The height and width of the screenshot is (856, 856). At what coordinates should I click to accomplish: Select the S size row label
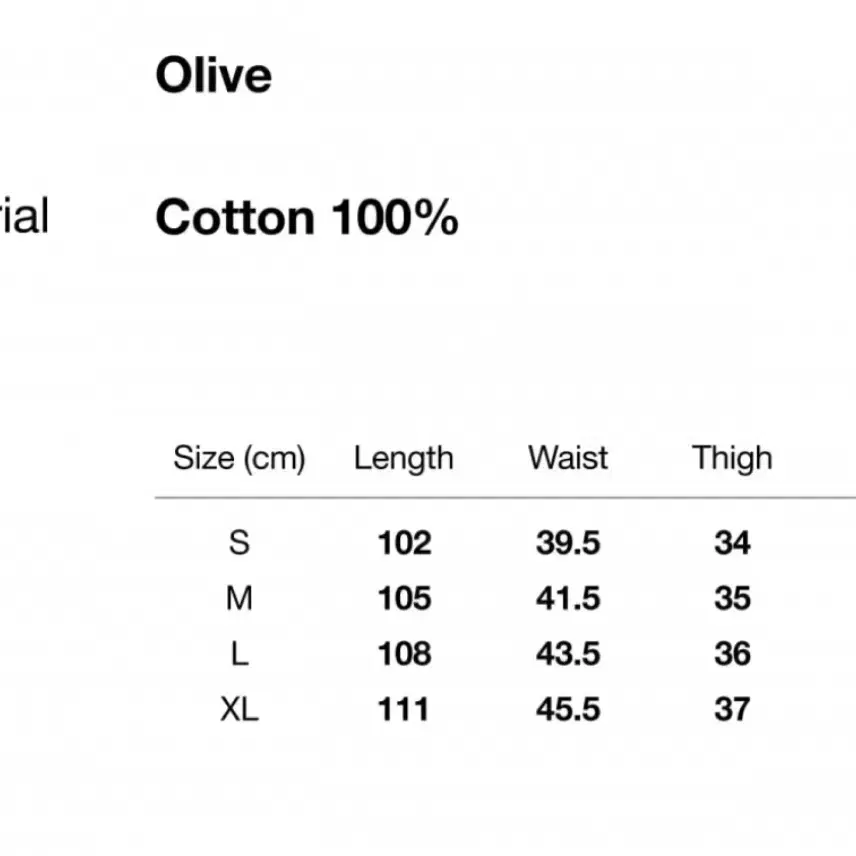click(239, 543)
